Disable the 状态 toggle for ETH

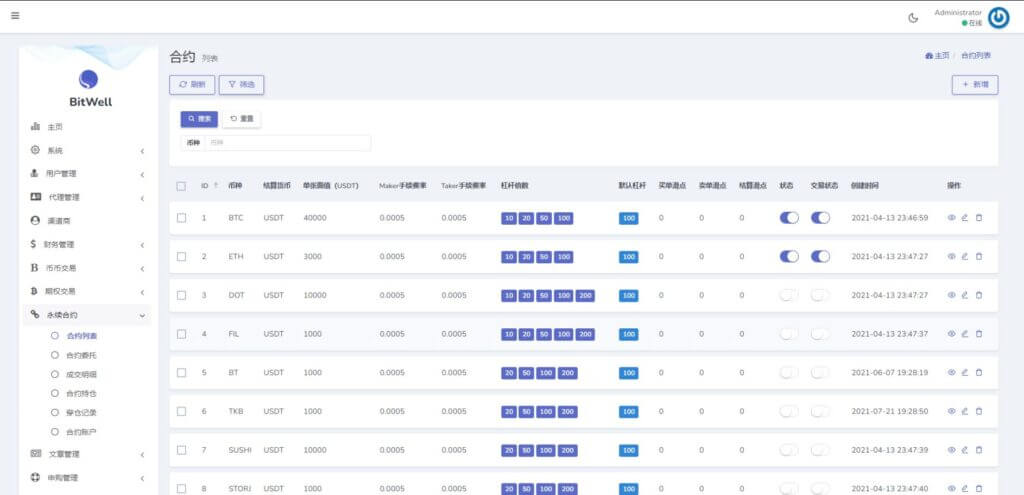coord(789,257)
